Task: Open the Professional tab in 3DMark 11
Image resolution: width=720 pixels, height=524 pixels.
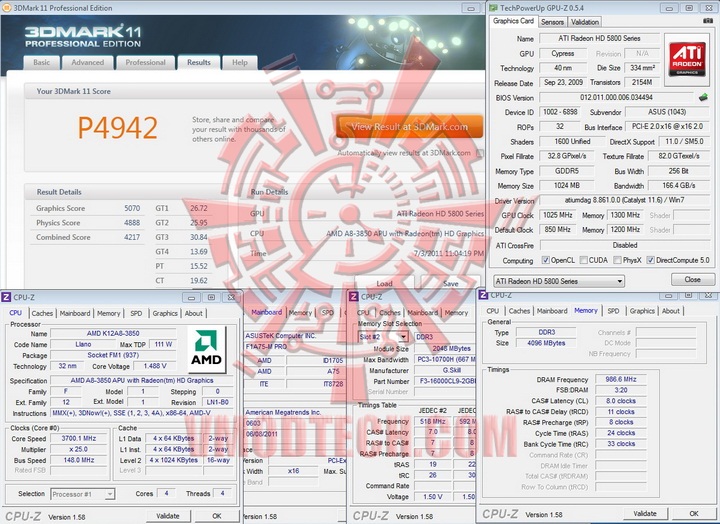Action: coord(145,62)
